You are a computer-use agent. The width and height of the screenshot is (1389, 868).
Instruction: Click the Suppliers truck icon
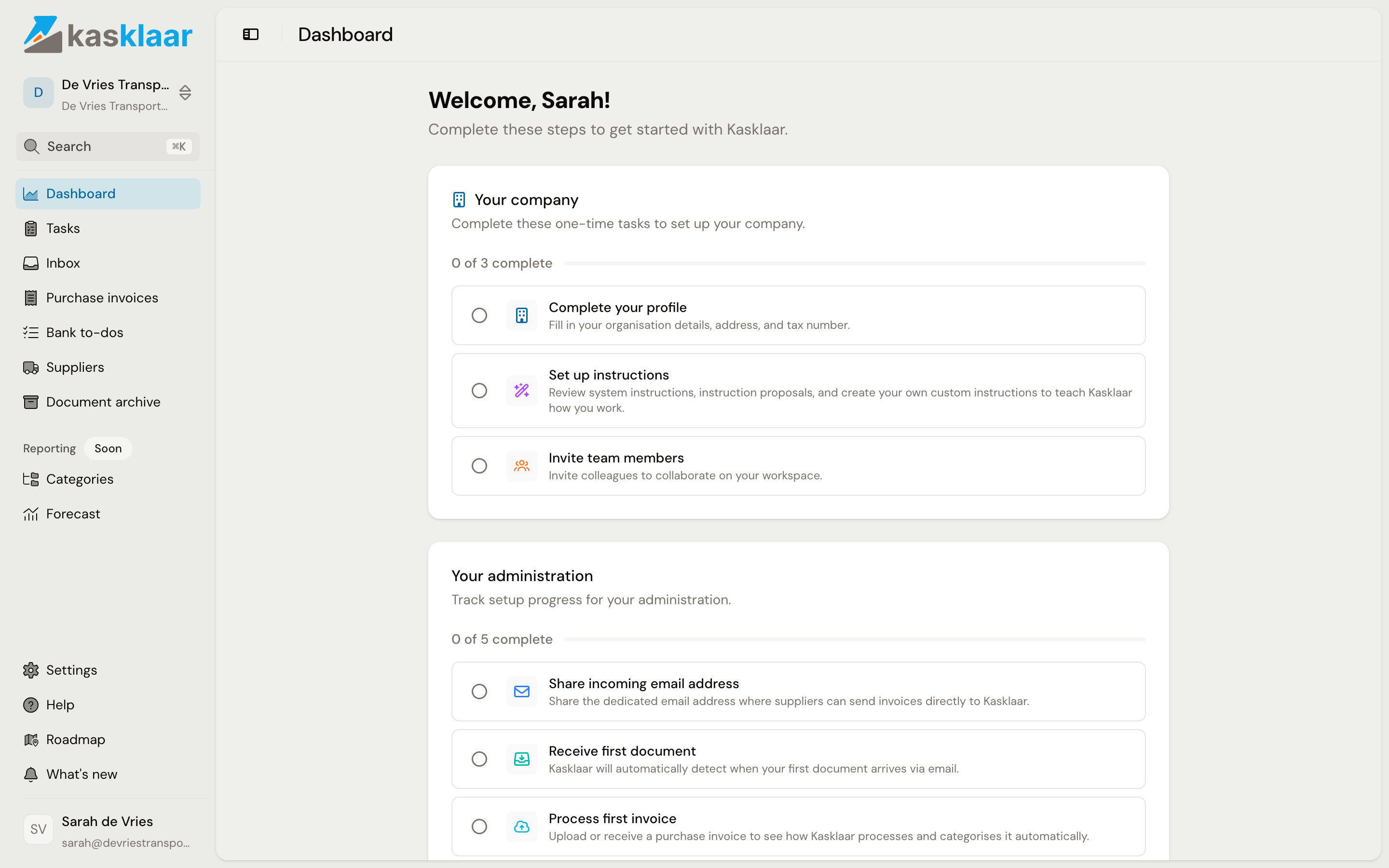(x=31, y=367)
